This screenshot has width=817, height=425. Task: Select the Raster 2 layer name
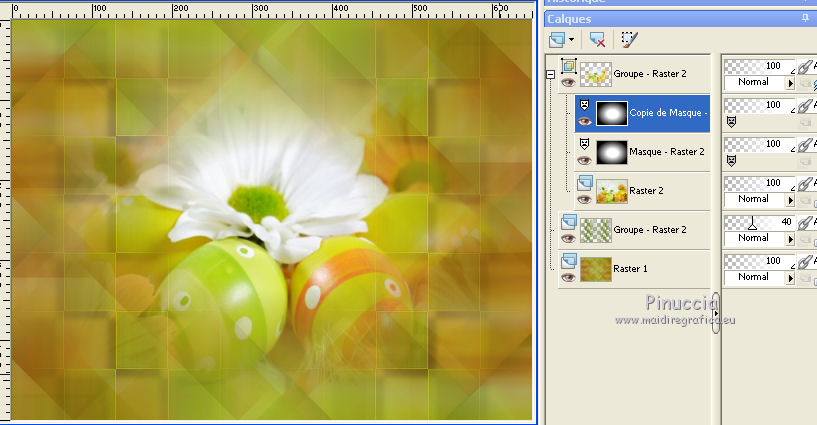coord(646,191)
